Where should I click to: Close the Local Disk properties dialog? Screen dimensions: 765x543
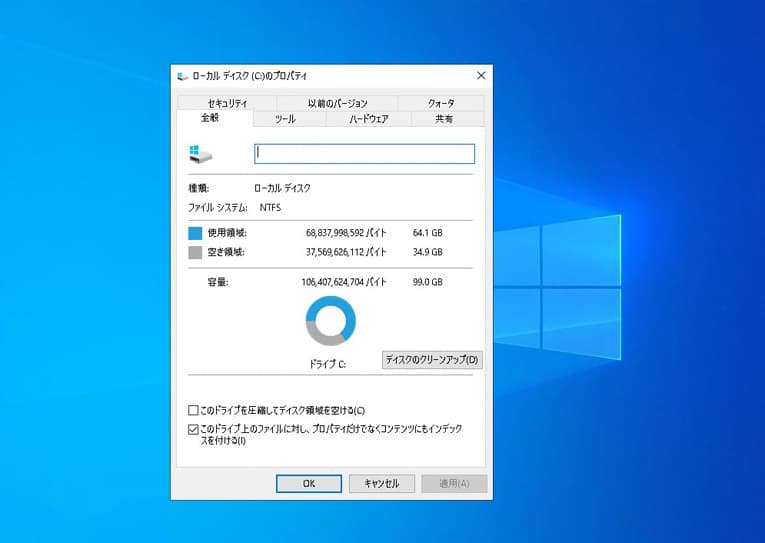(x=480, y=76)
